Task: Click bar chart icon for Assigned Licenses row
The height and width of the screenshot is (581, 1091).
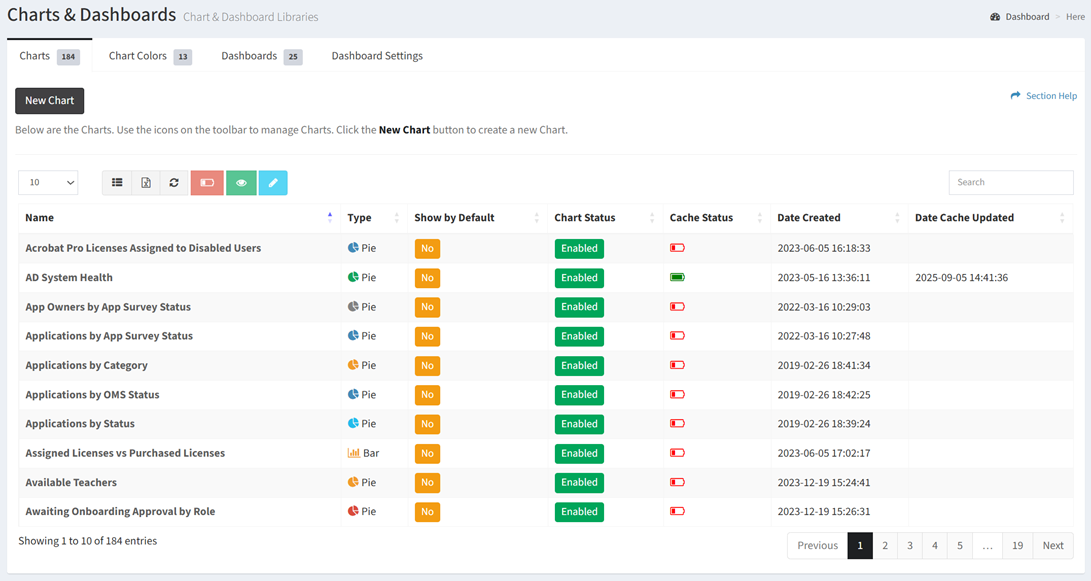Action: [353, 453]
